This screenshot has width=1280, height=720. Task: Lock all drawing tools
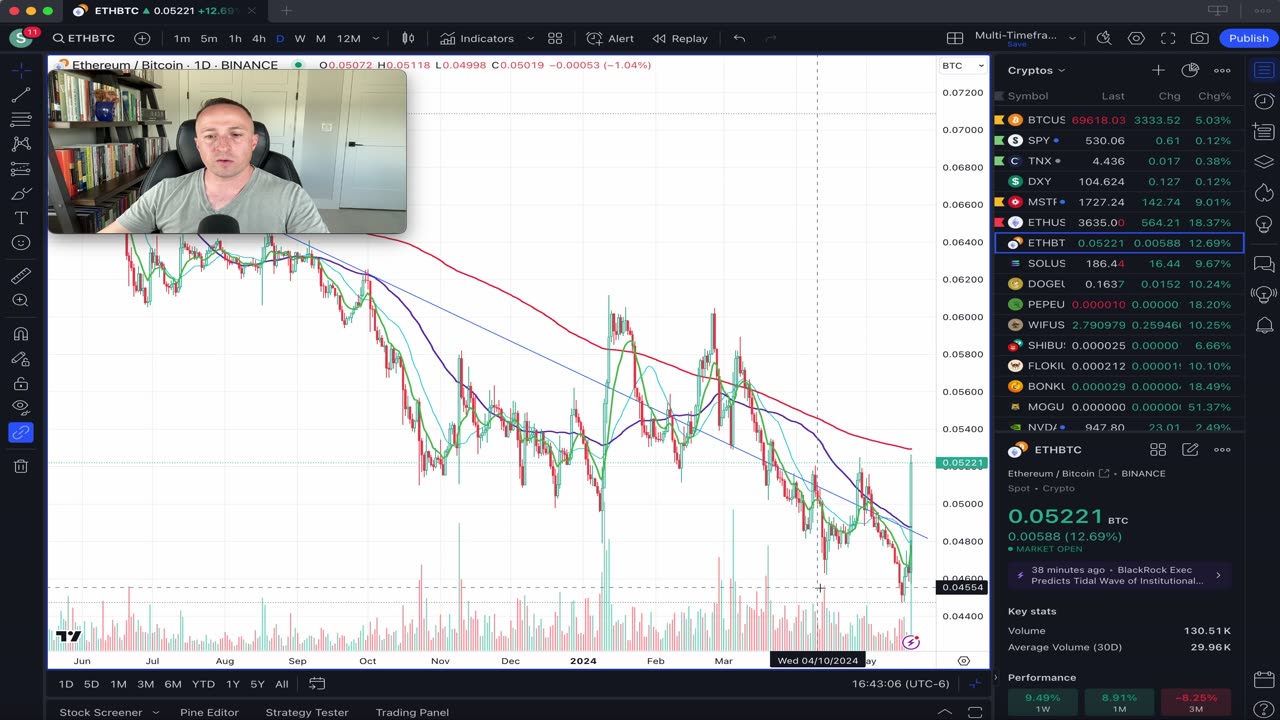20,383
